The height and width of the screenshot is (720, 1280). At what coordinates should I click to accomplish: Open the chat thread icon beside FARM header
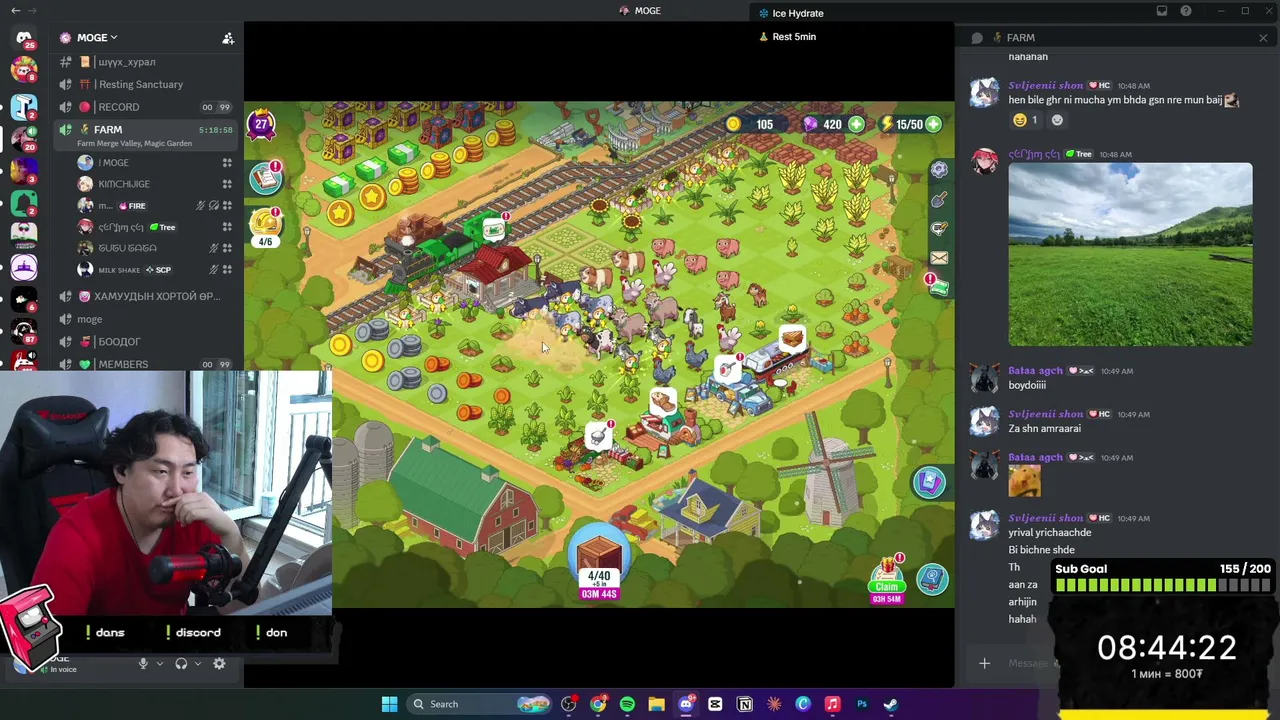(x=977, y=38)
